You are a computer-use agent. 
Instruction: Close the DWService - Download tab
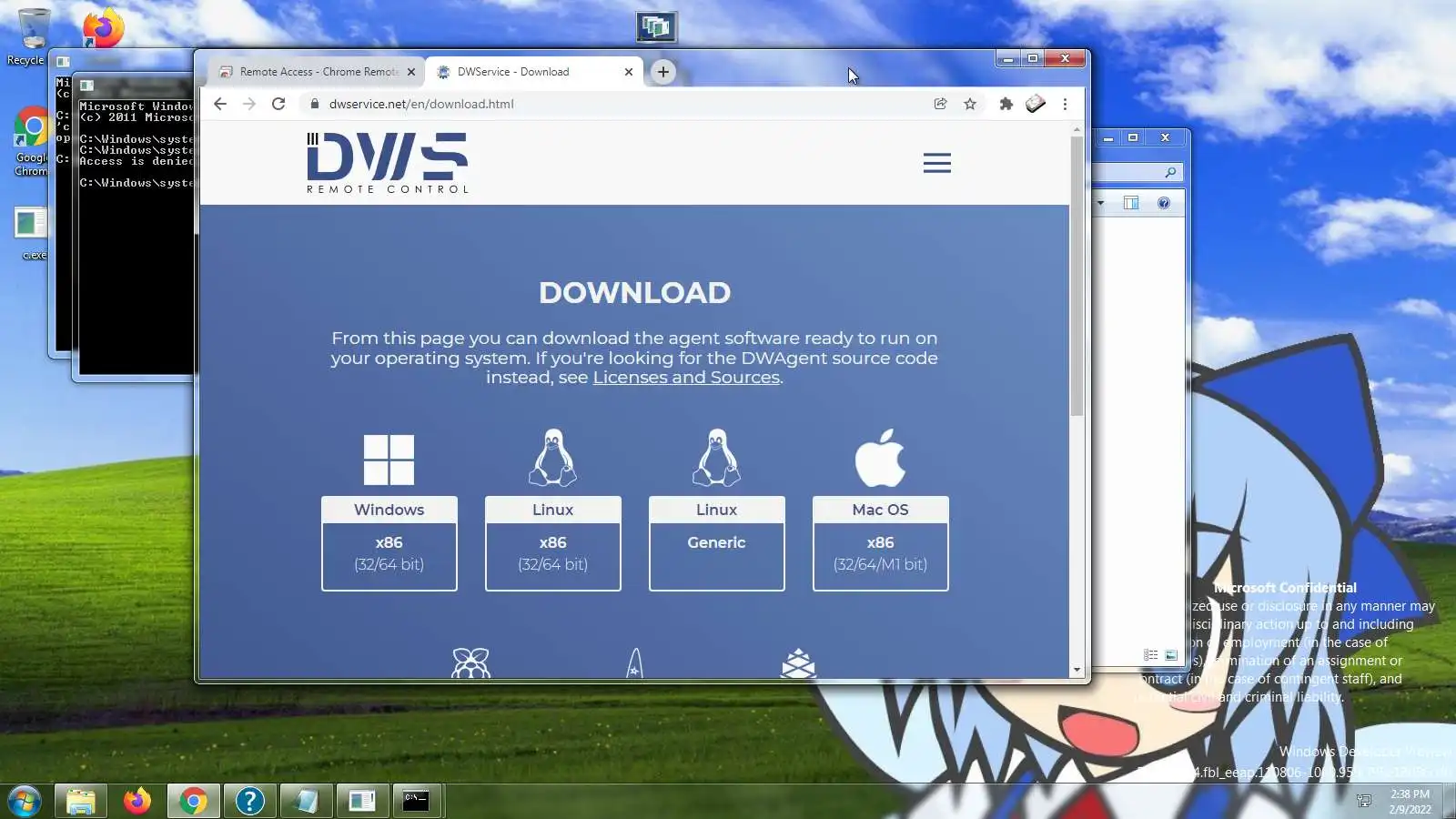pos(629,72)
